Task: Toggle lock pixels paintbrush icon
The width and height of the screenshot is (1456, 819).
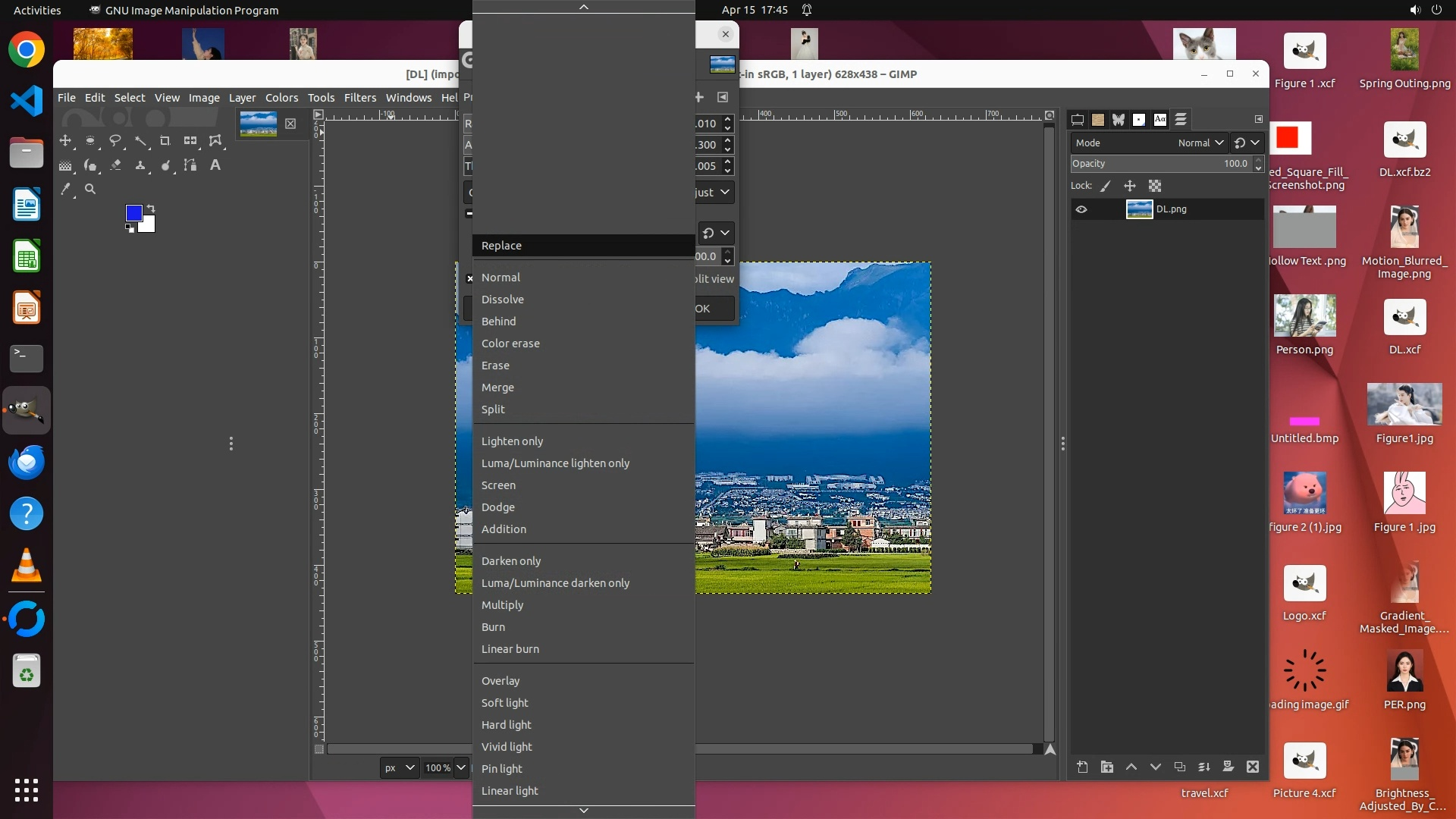Action: coord(1106,186)
